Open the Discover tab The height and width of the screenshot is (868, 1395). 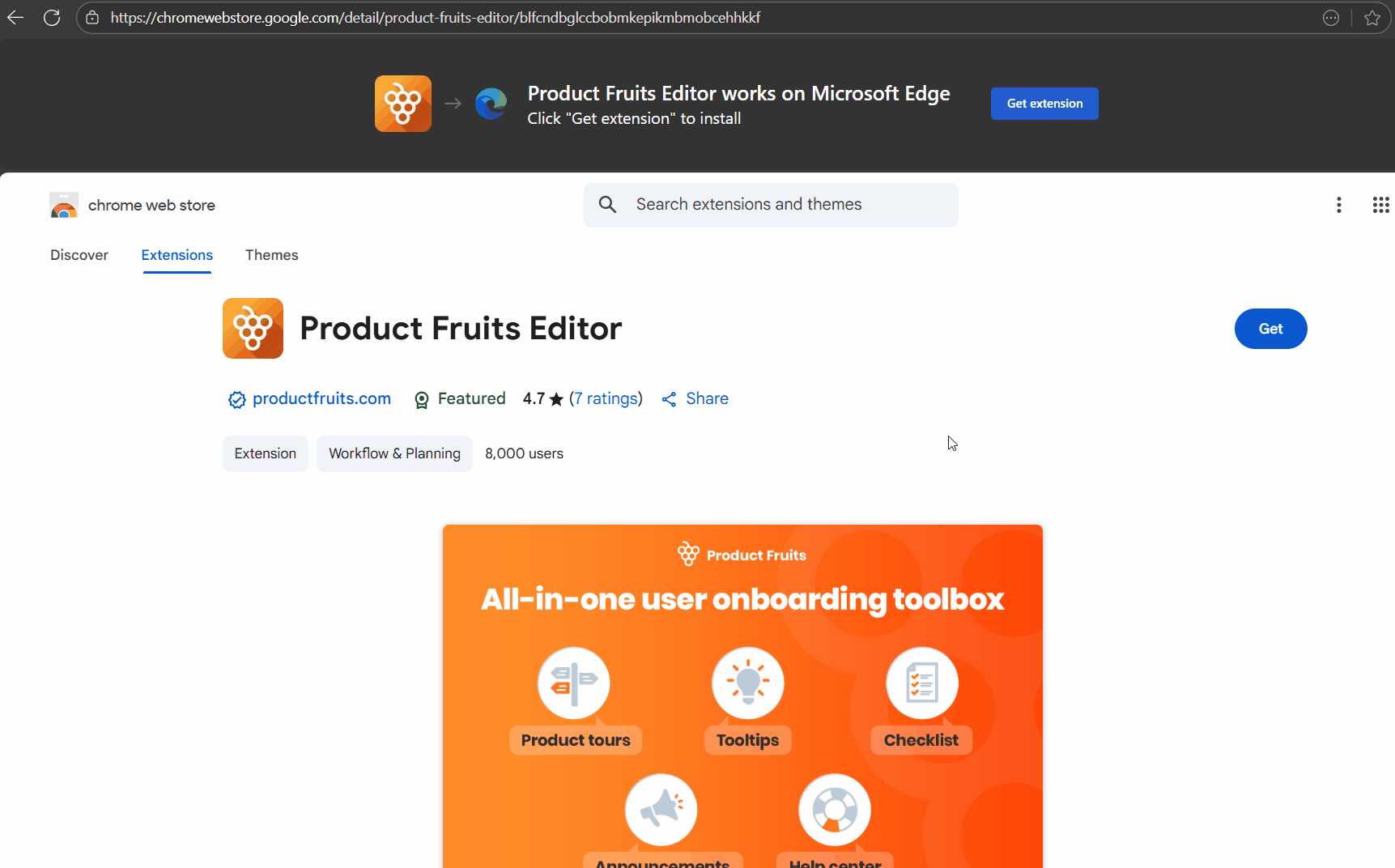coord(79,255)
